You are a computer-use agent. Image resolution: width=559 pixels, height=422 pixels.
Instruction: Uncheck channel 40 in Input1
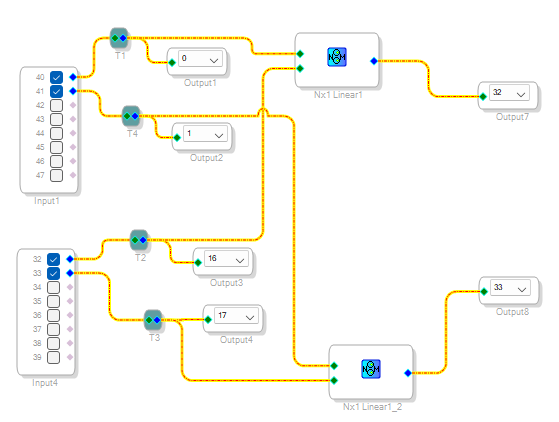tap(56, 77)
